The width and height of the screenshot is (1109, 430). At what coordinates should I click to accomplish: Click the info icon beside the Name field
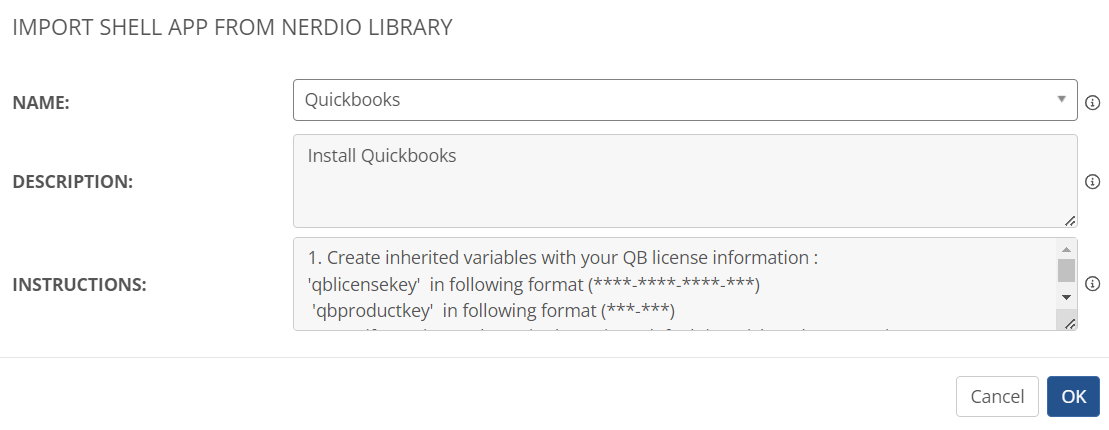(x=1093, y=102)
